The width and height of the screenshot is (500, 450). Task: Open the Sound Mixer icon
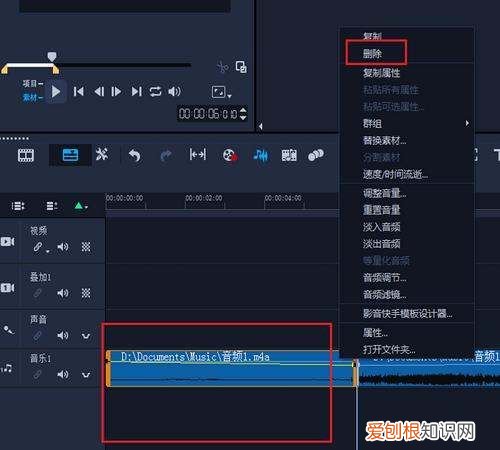point(260,155)
